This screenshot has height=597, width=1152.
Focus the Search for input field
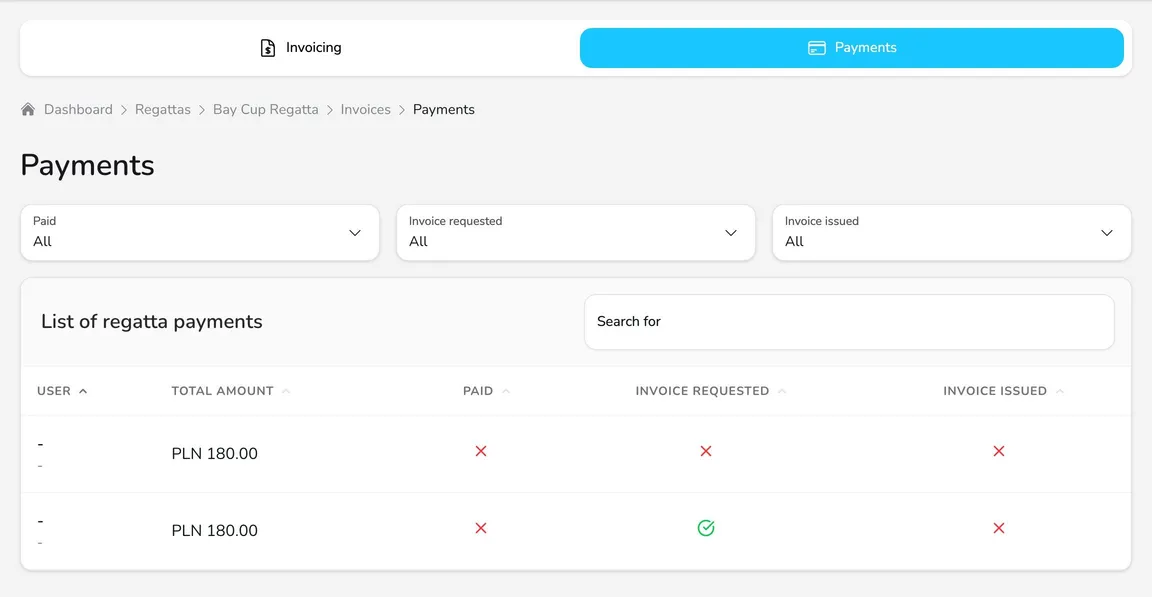pyautogui.click(x=849, y=322)
